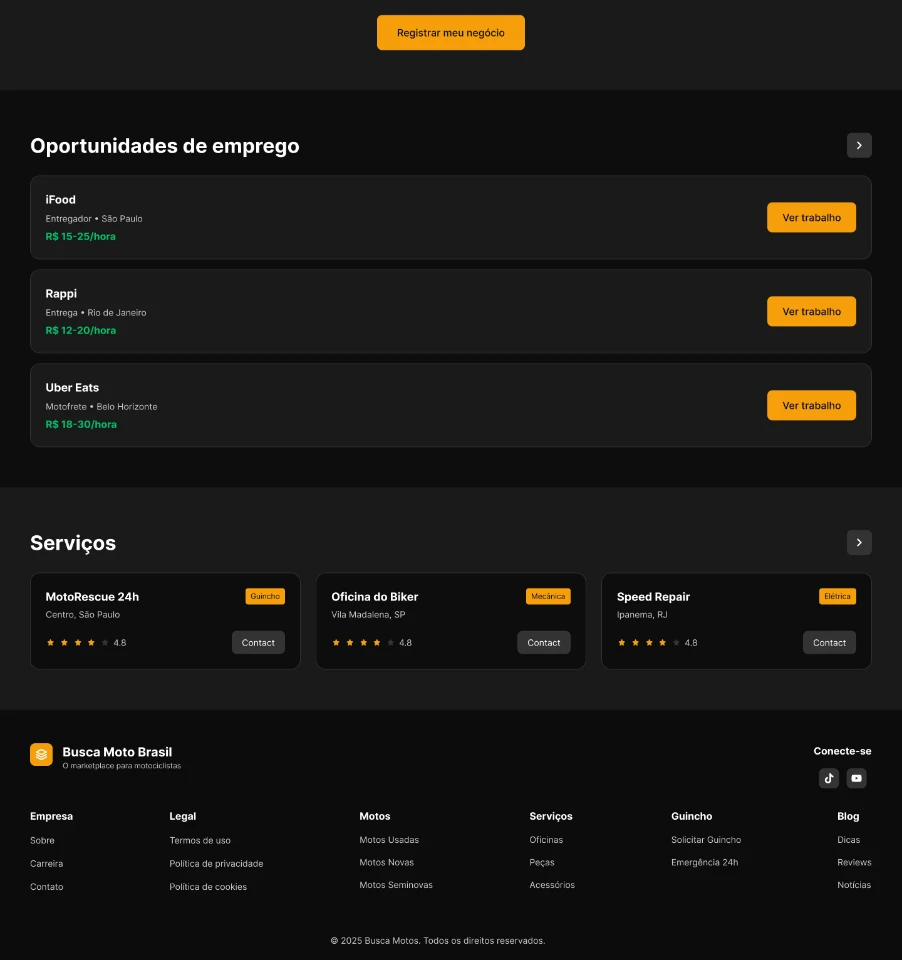The image size is (902, 960).
Task: Click Entregador • São Paulo text
Action: 94,219
